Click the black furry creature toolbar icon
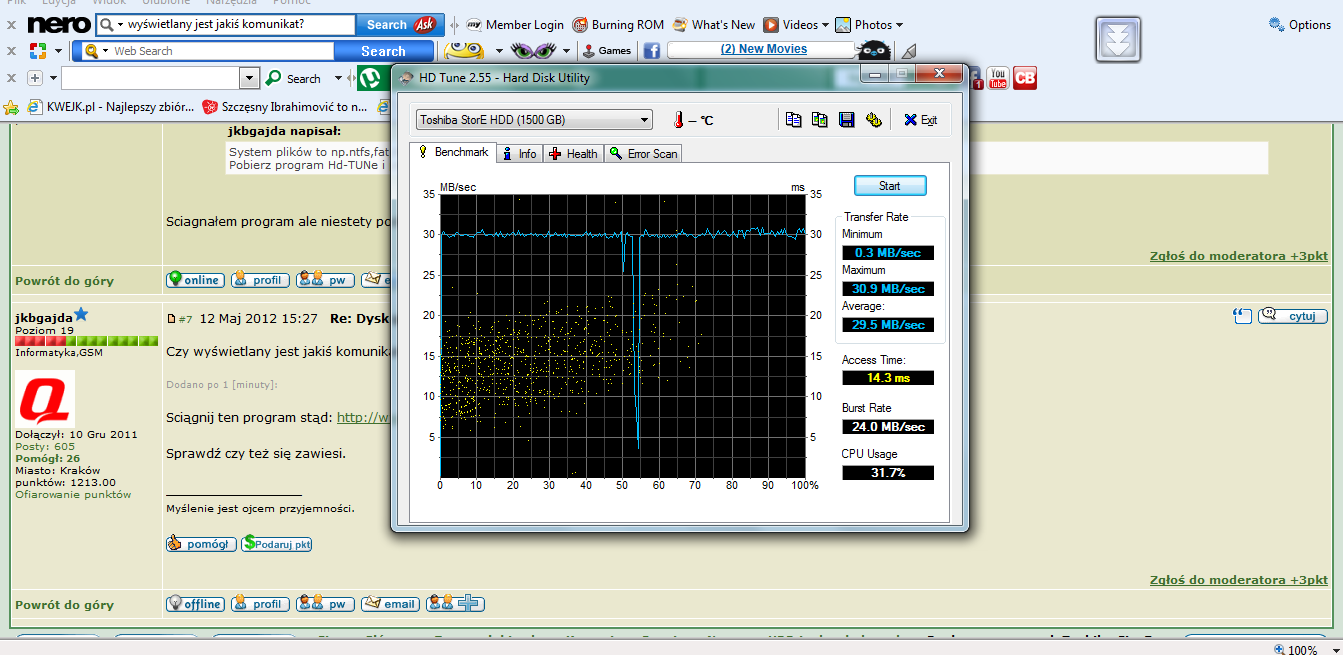 tap(875, 50)
